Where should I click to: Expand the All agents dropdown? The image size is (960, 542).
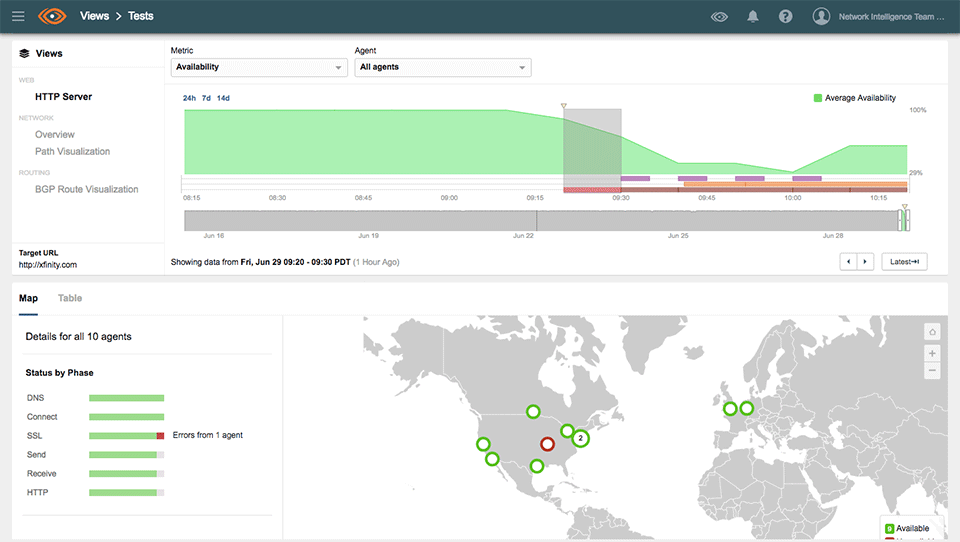click(x=443, y=67)
